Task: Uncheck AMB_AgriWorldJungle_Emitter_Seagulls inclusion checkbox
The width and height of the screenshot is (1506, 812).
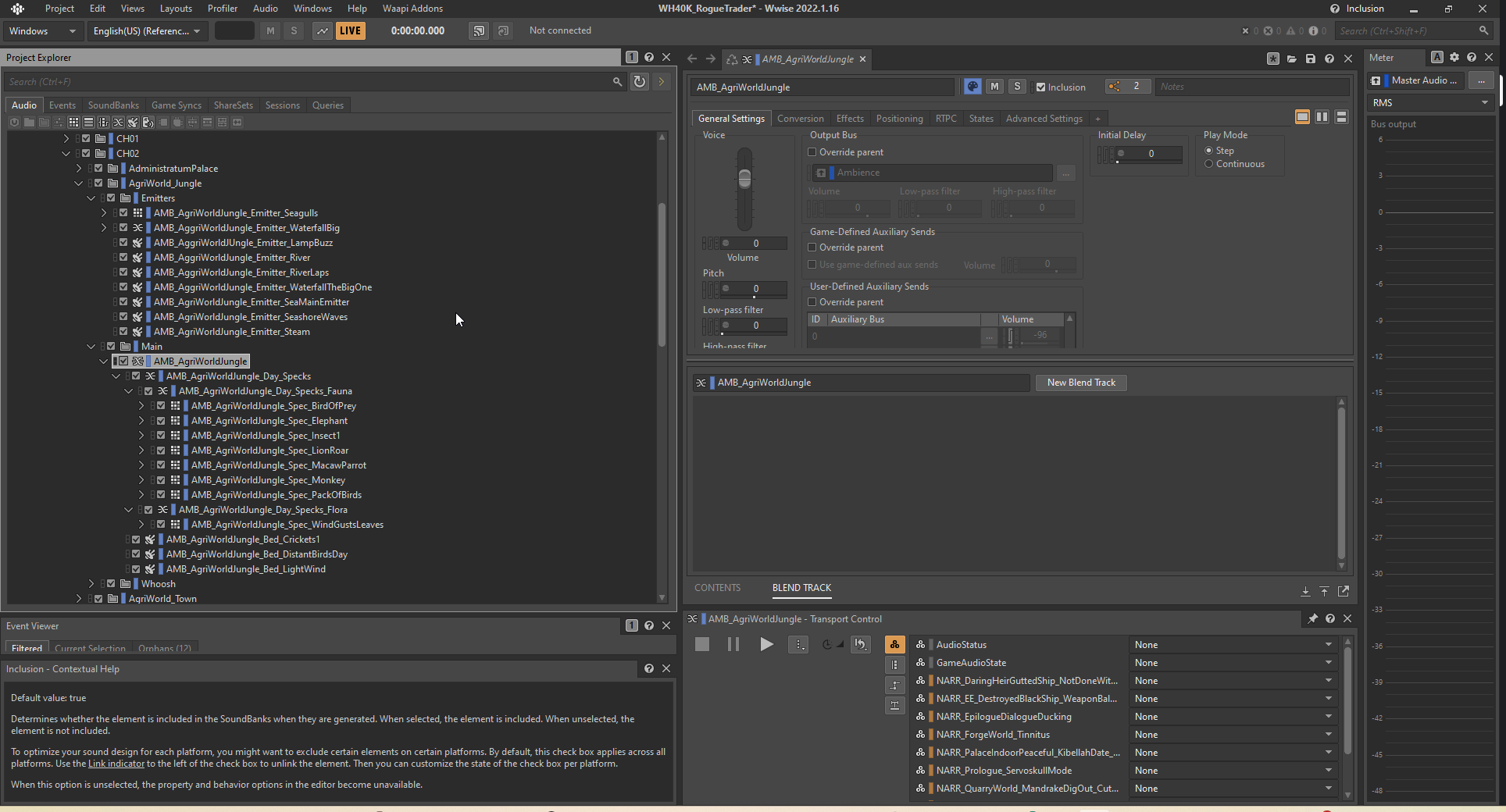Action: [123, 212]
